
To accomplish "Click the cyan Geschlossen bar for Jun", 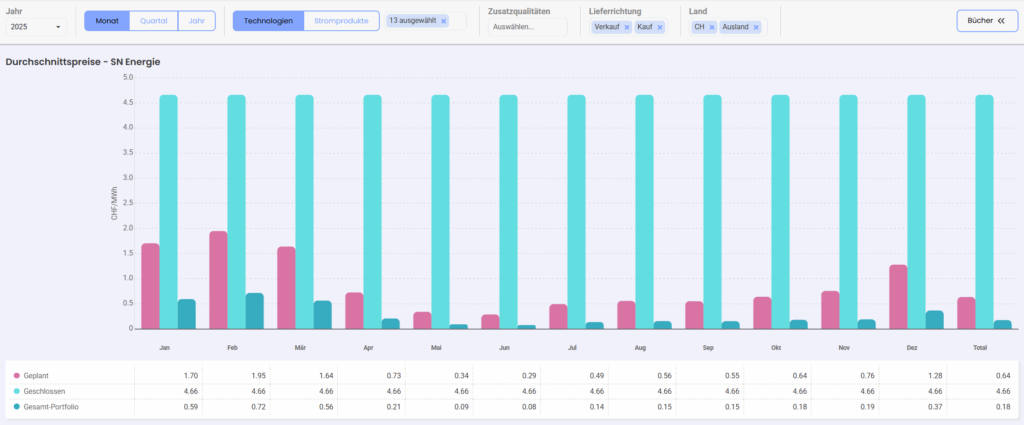I will click(508, 212).
